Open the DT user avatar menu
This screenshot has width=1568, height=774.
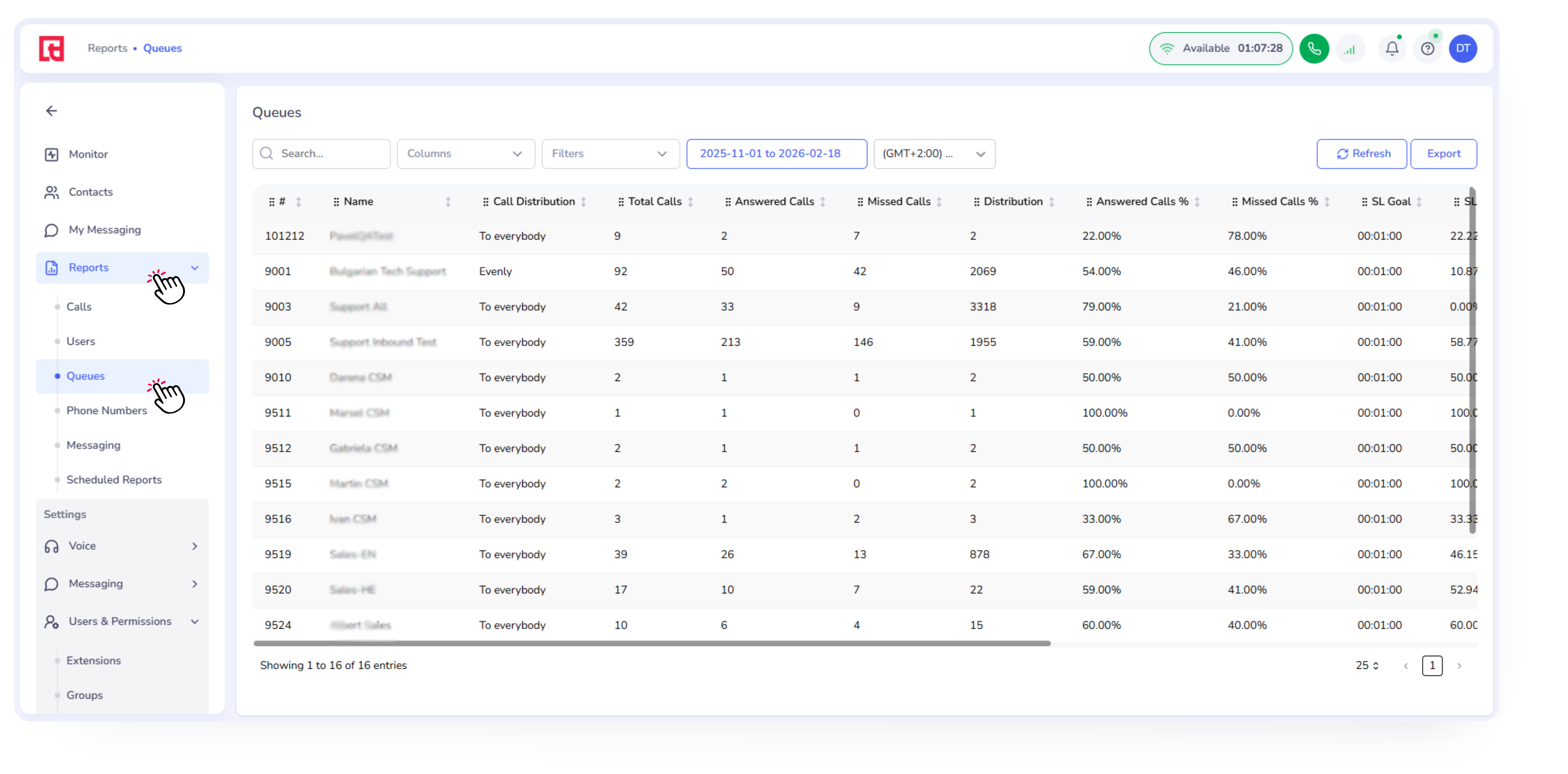click(x=1463, y=49)
